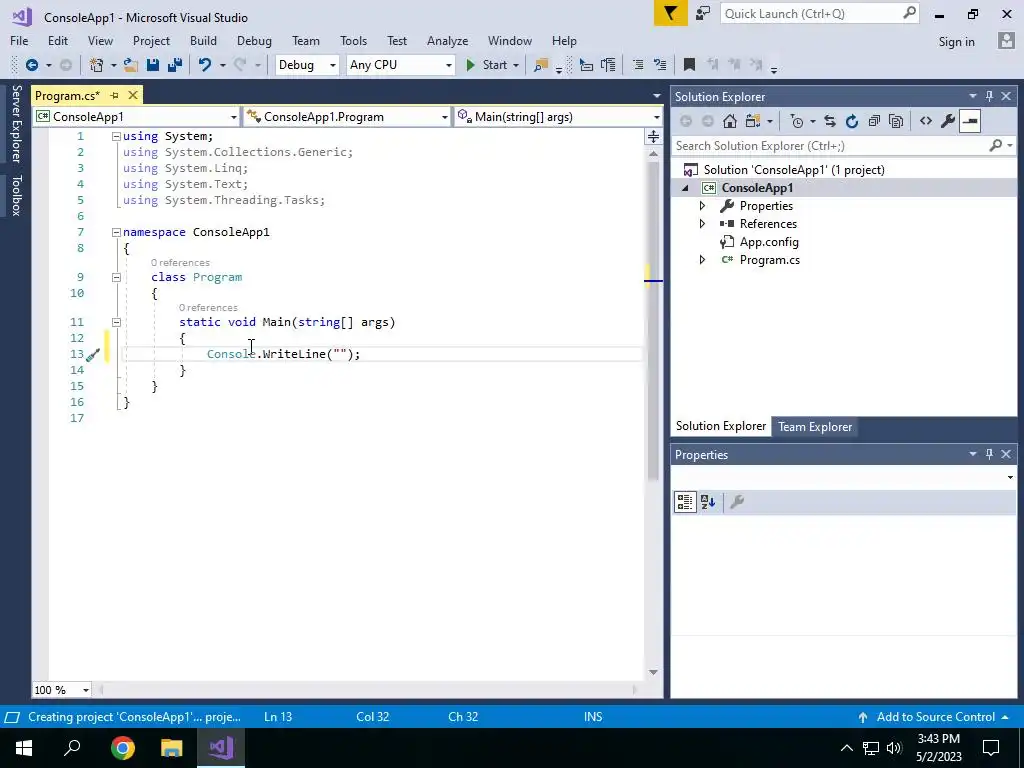Click the Sync with Active Document icon

click(x=830, y=121)
